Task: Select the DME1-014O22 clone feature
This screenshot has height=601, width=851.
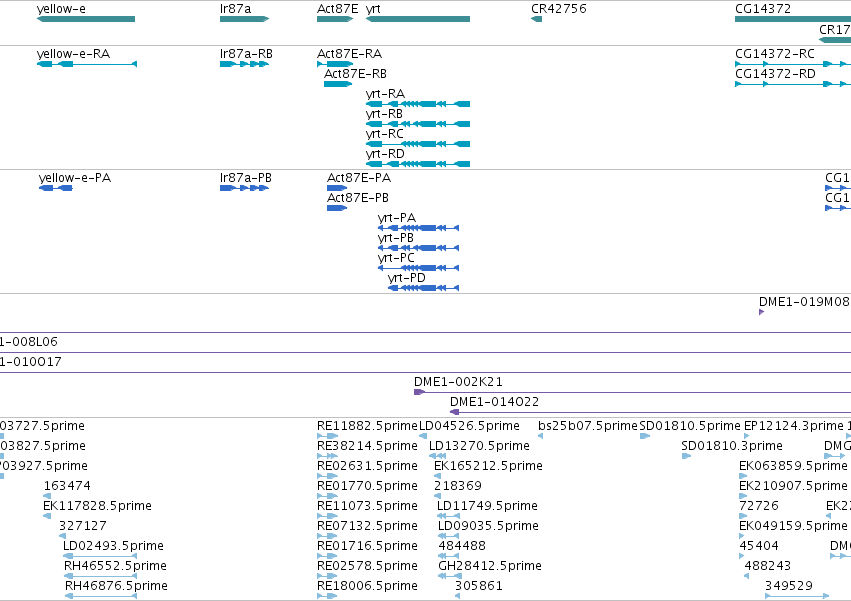Action: (x=650, y=412)
